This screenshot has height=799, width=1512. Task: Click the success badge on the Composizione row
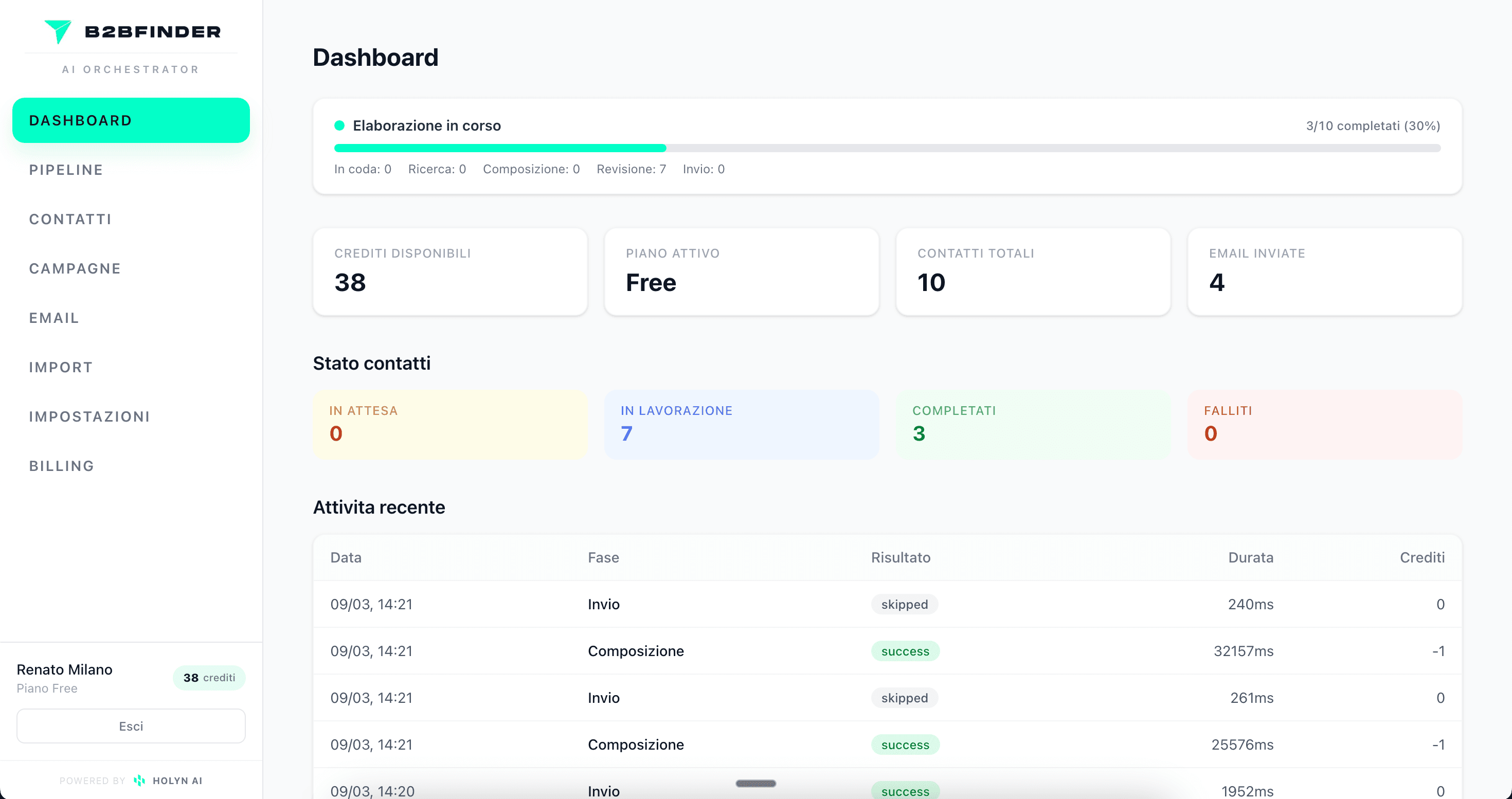905,651
